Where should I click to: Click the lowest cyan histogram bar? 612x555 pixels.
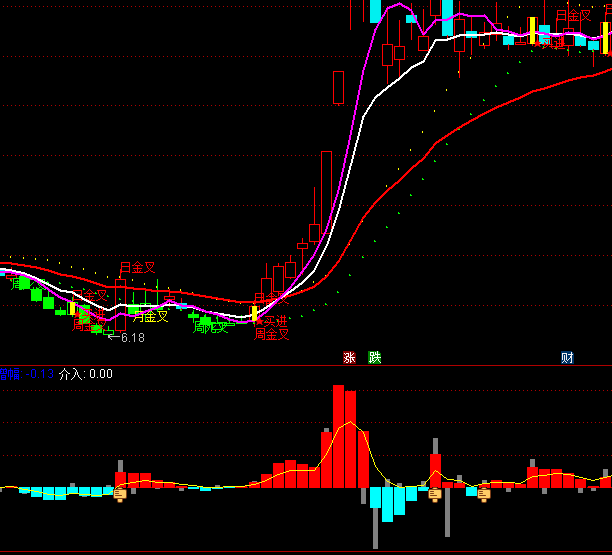tap(386, 505)
